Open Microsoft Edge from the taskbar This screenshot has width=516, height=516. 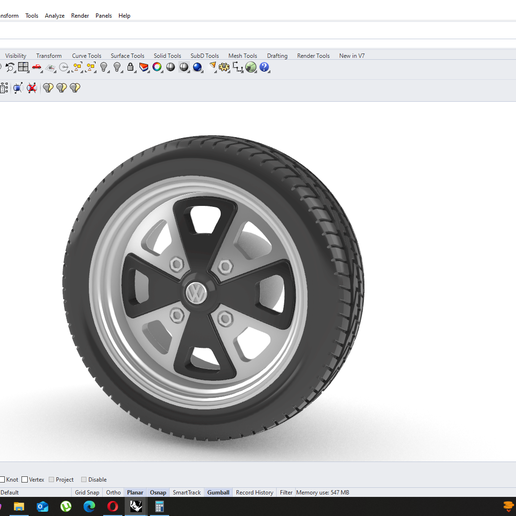(89, 507)
